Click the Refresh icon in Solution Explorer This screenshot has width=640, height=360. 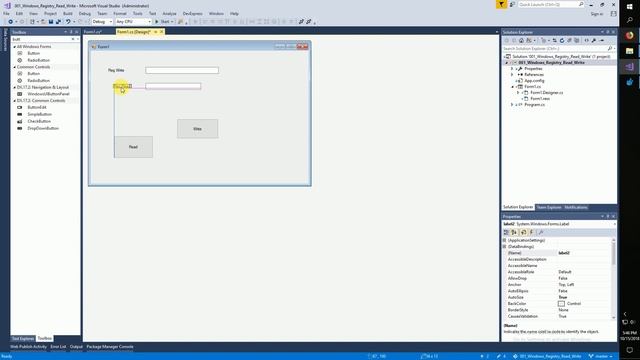coord(562,40)
